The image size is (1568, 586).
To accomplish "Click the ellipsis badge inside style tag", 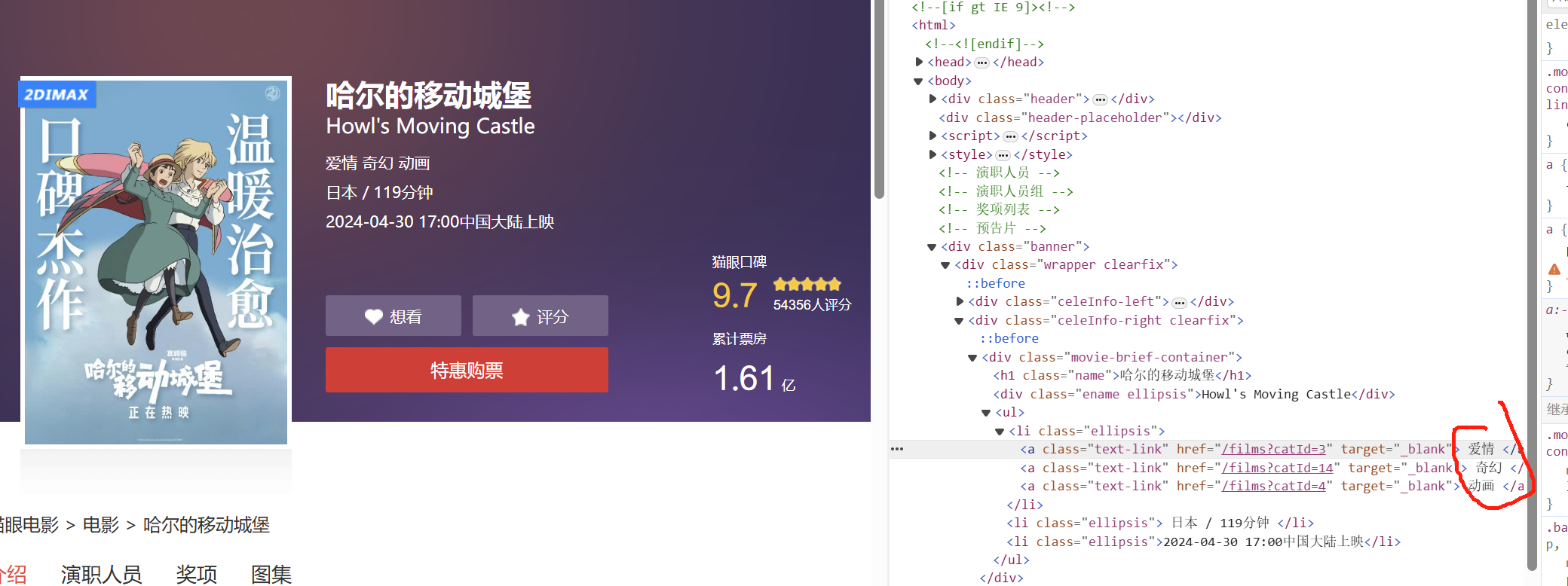I will [x=1003, y=155].
